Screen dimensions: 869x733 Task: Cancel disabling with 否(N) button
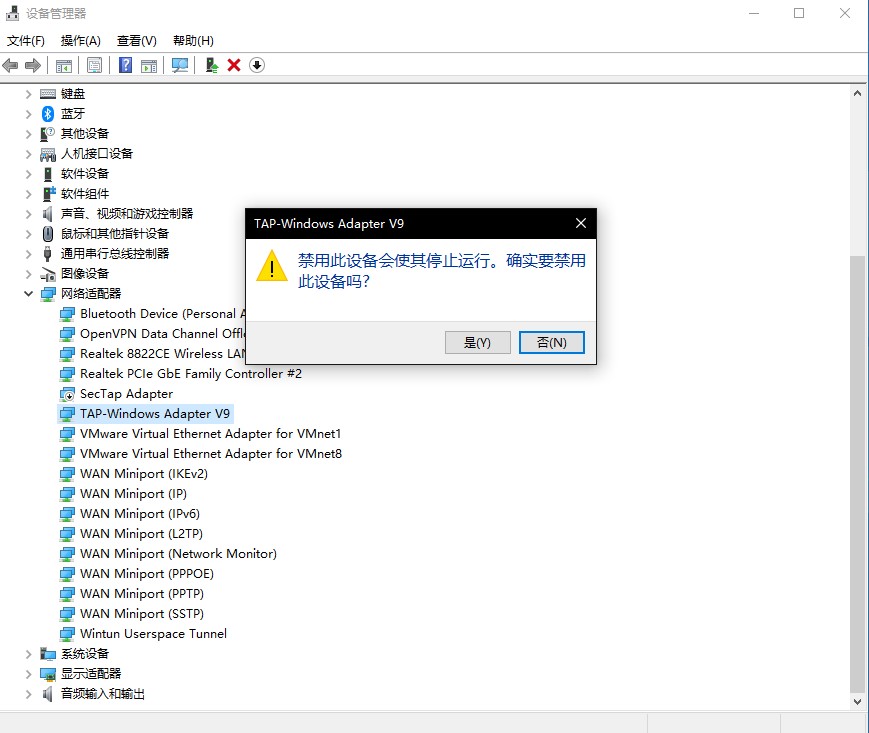click(551, 342)
